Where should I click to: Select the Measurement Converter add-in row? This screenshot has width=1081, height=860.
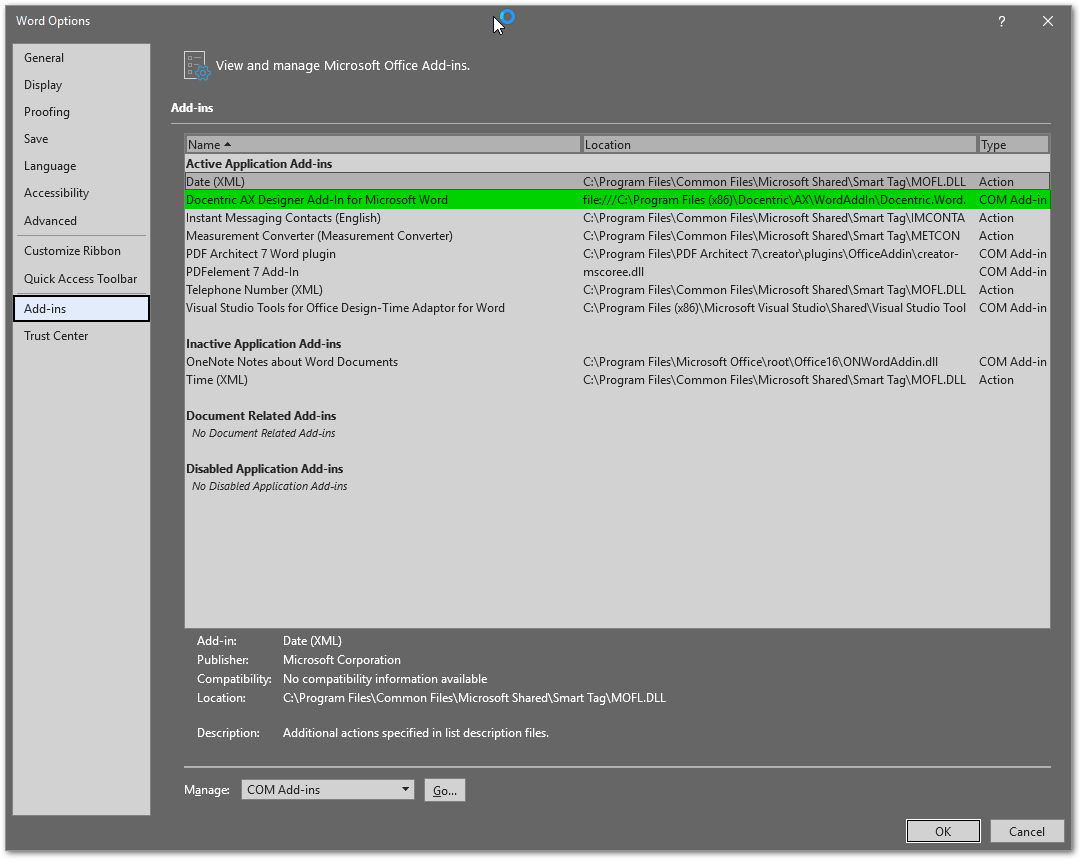pyautogui.click(x=617, y=236)
